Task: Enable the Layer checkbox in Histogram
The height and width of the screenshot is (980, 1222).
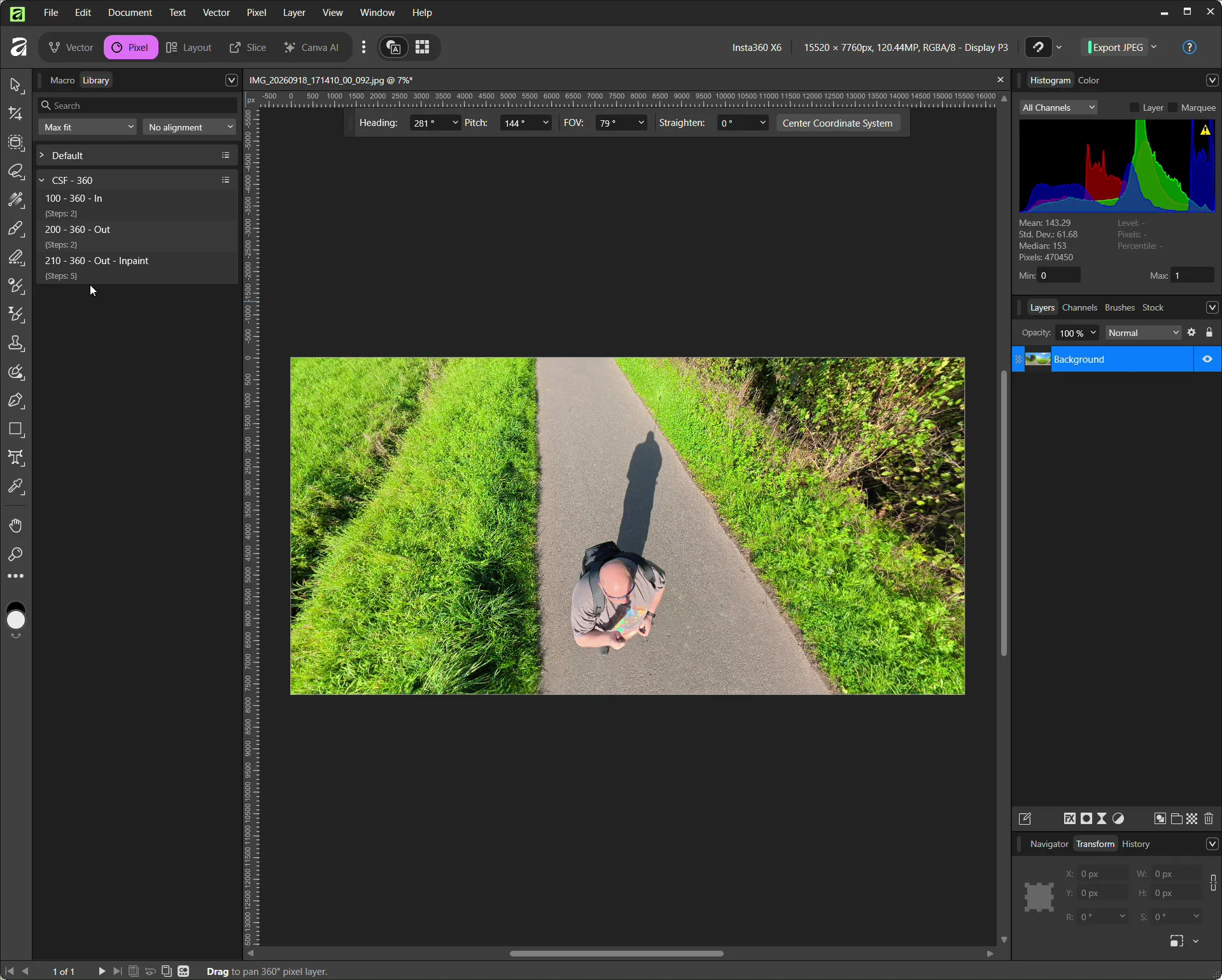Action: [x=1134, y=108]
